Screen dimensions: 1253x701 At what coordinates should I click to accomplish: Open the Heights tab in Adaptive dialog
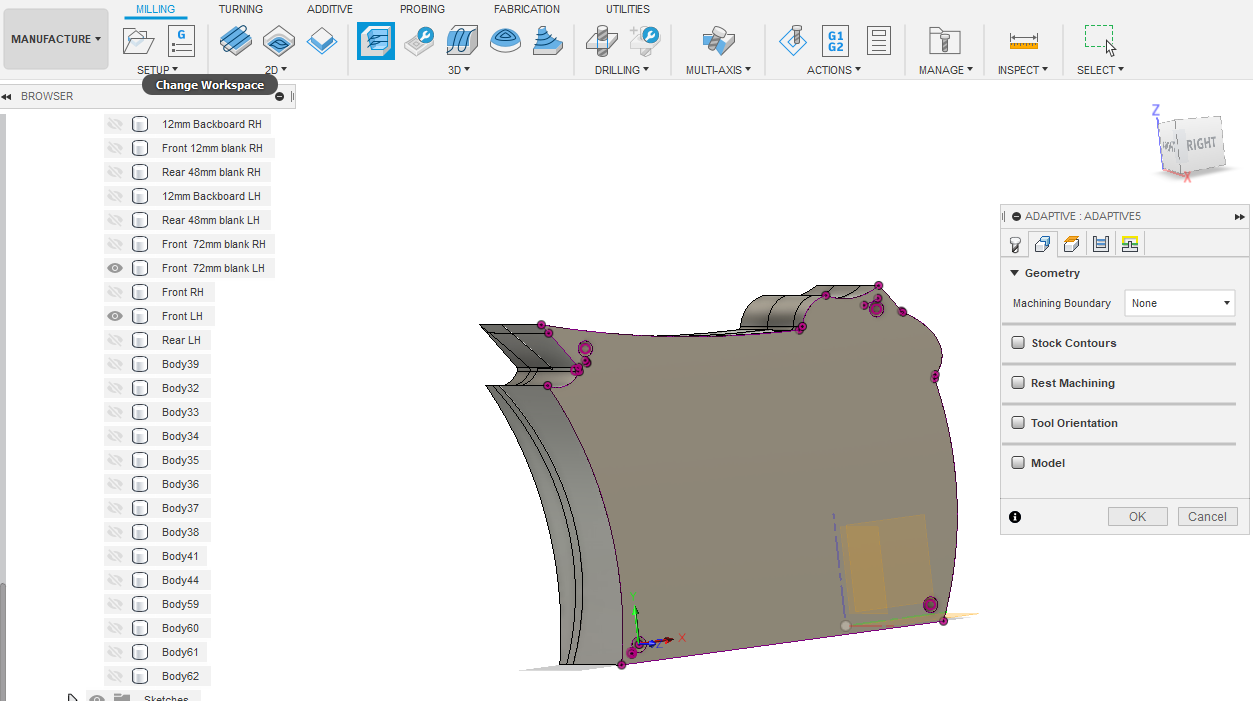pyautogui.click(x=1072, y=244)
